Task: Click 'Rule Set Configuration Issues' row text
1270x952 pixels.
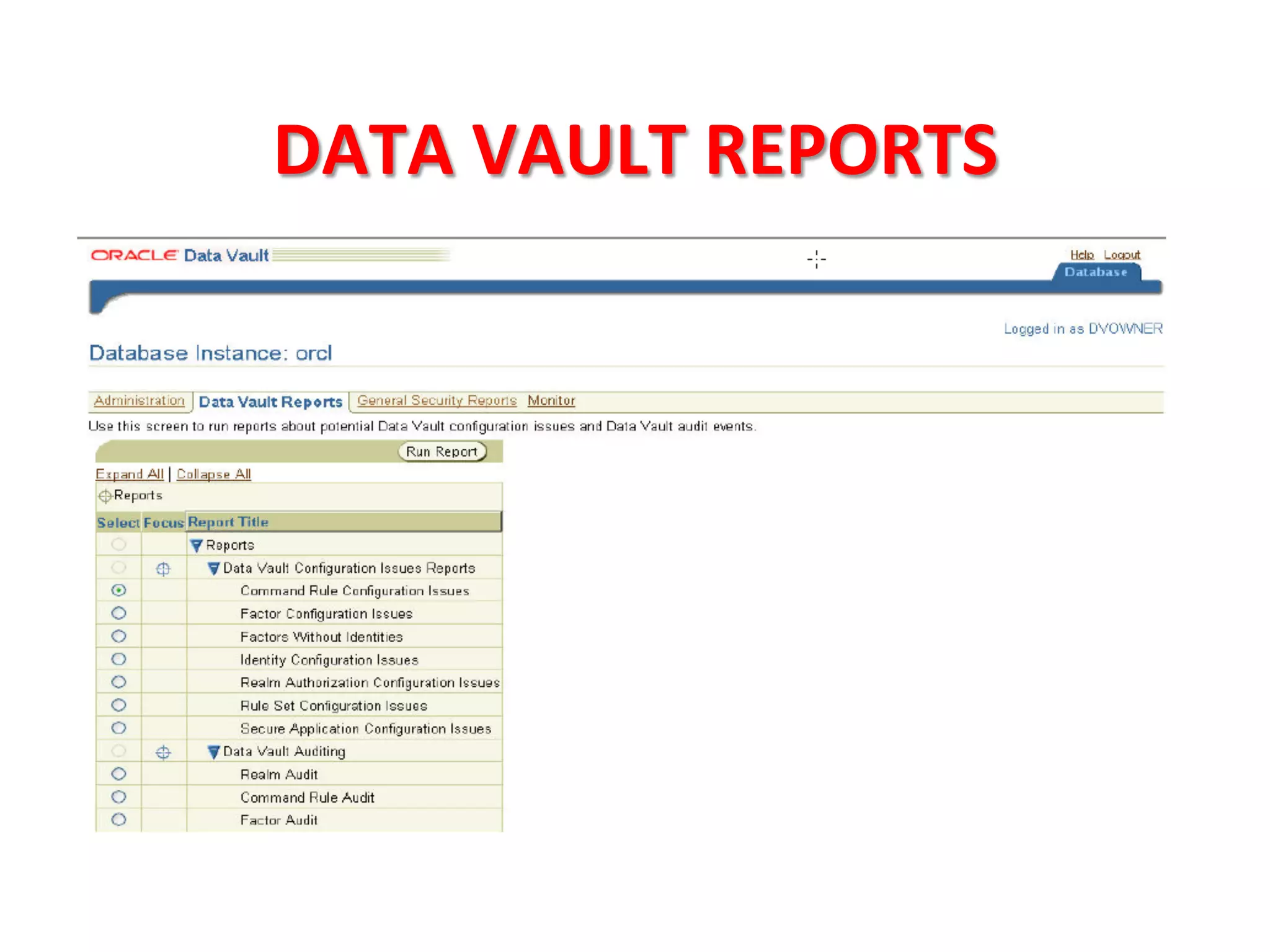Action: click(334, 705)
